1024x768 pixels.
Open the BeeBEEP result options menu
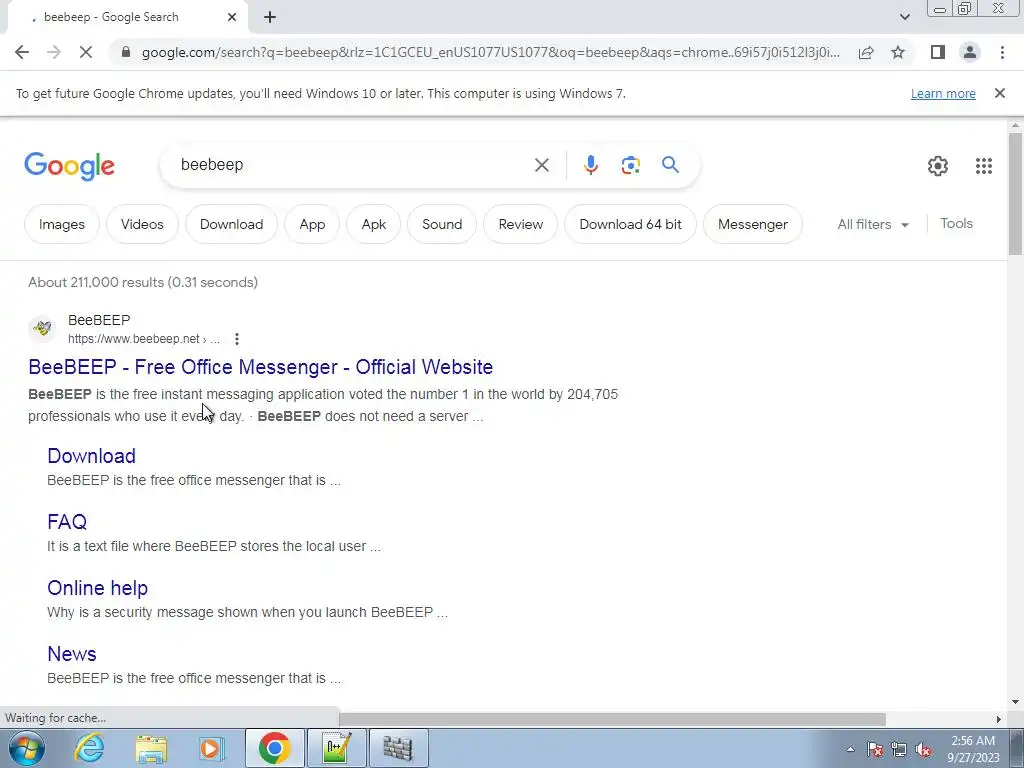click(236, 339)
